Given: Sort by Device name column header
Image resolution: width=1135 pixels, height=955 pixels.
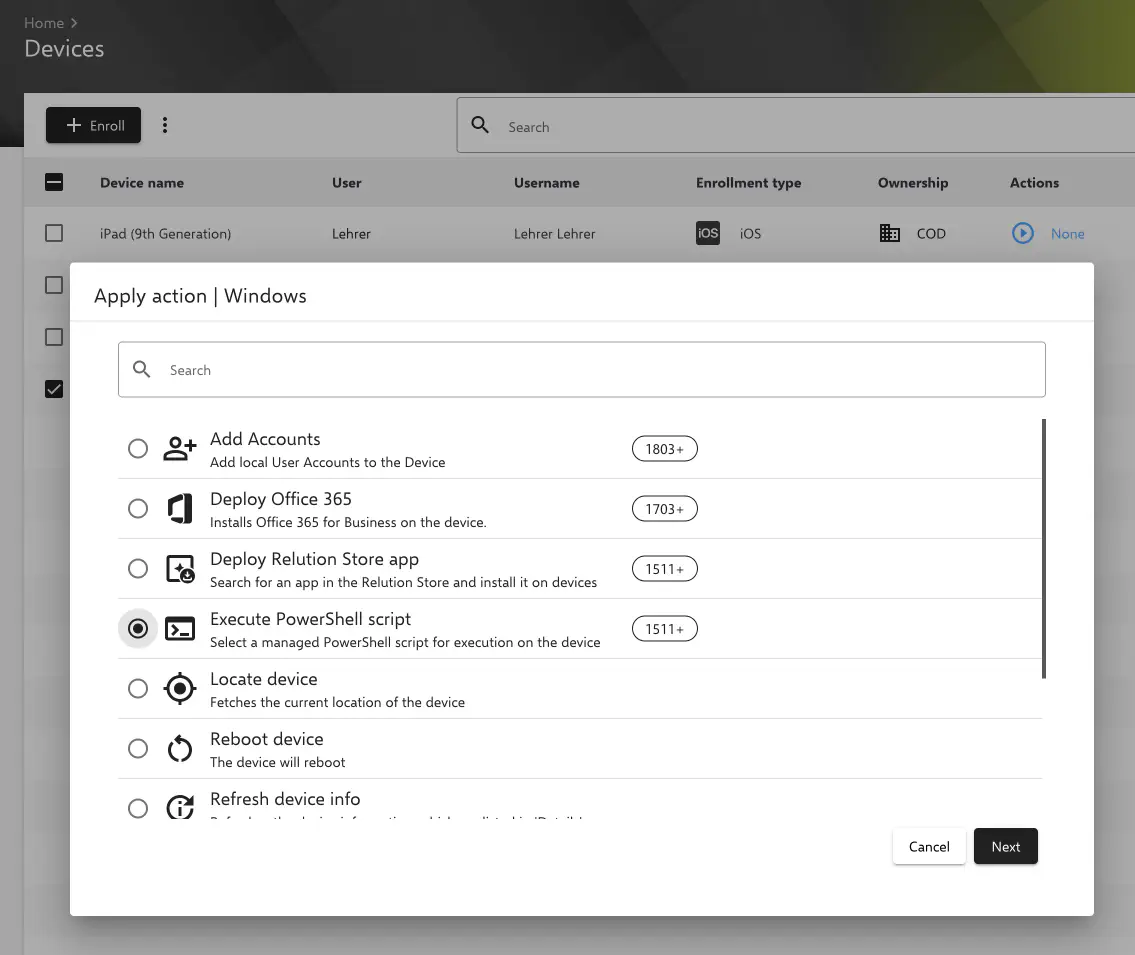Looking at the screenshot, I should click(x=142, y=183).
